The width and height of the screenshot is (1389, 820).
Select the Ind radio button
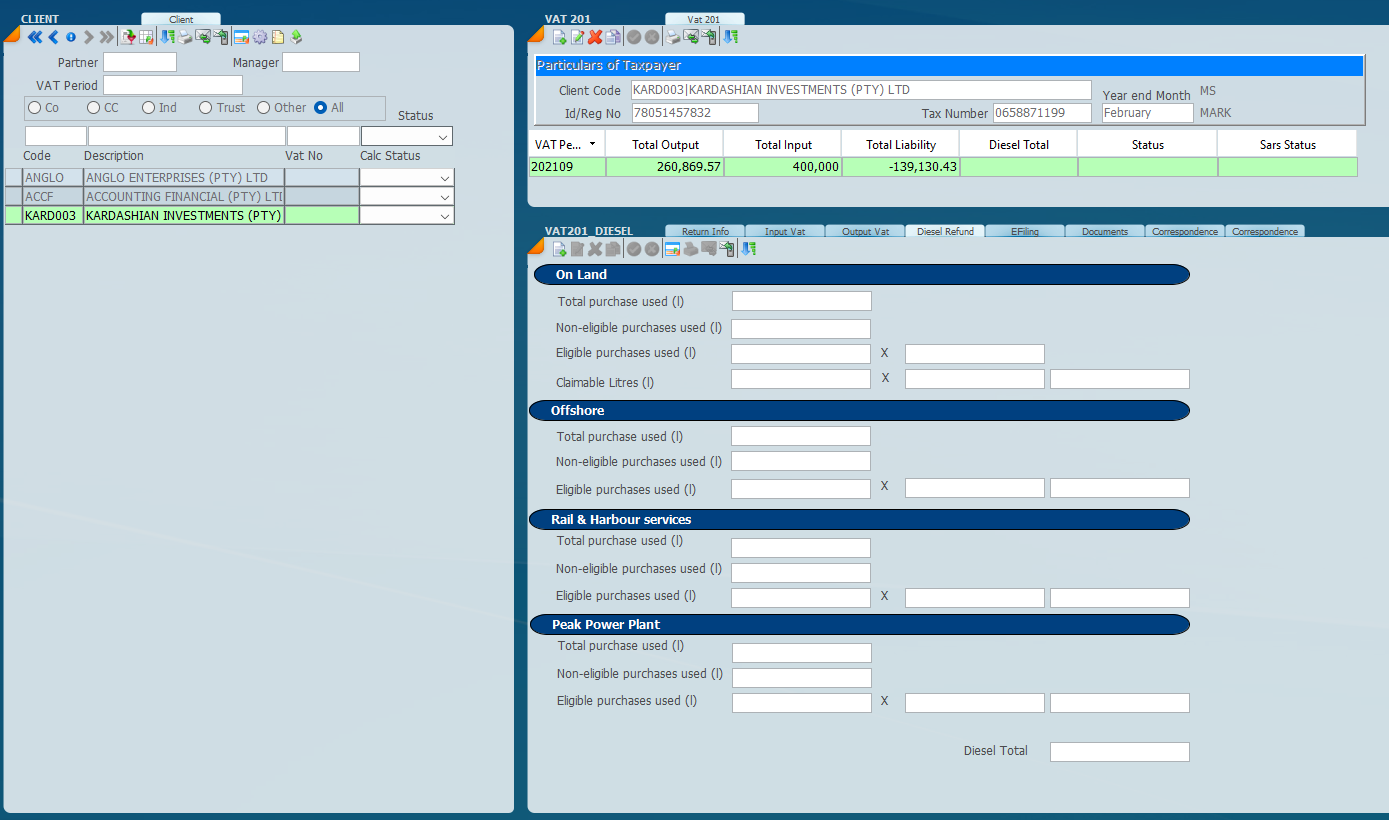tap(149, 108)
